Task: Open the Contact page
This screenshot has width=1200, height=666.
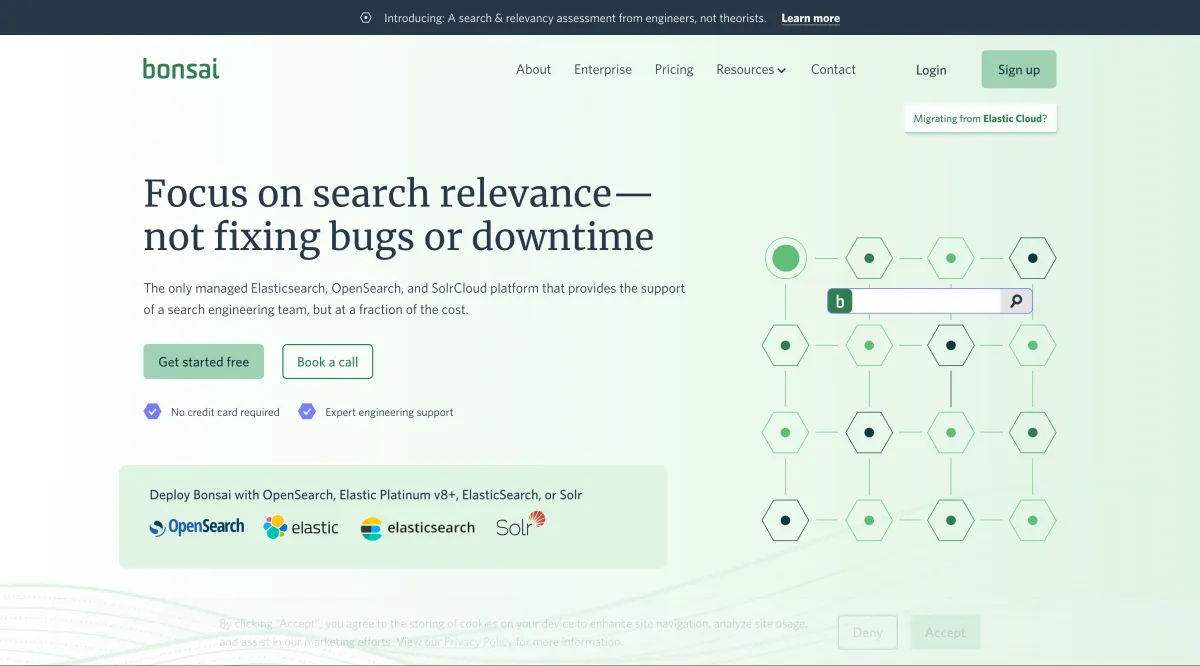Action: coord(833,69)
